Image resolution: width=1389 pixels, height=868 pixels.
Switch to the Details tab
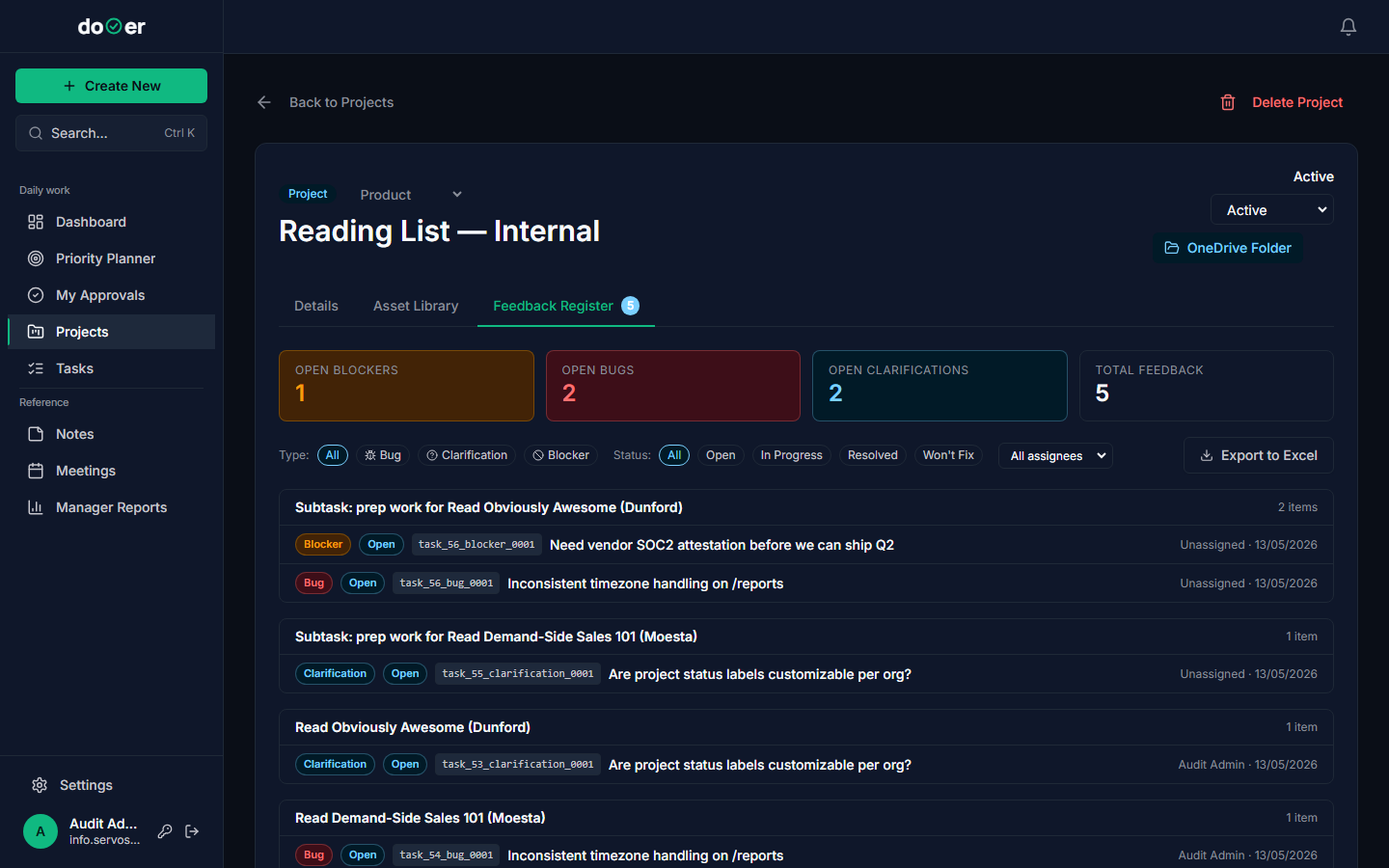point(316,306)
